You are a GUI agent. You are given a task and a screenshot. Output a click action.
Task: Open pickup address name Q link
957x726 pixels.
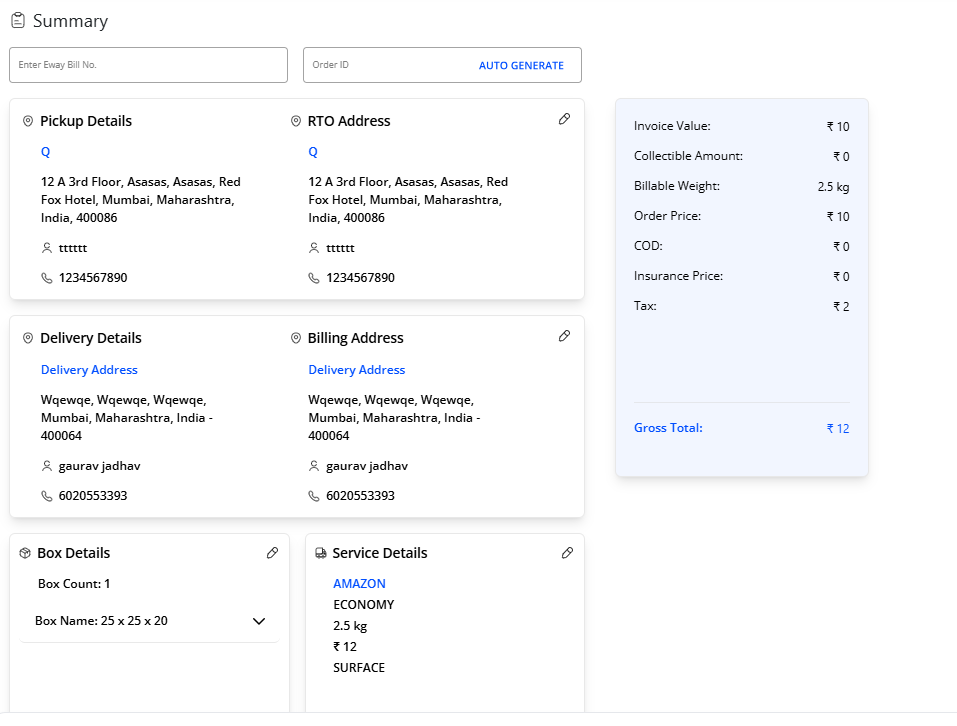pos(45,152)
